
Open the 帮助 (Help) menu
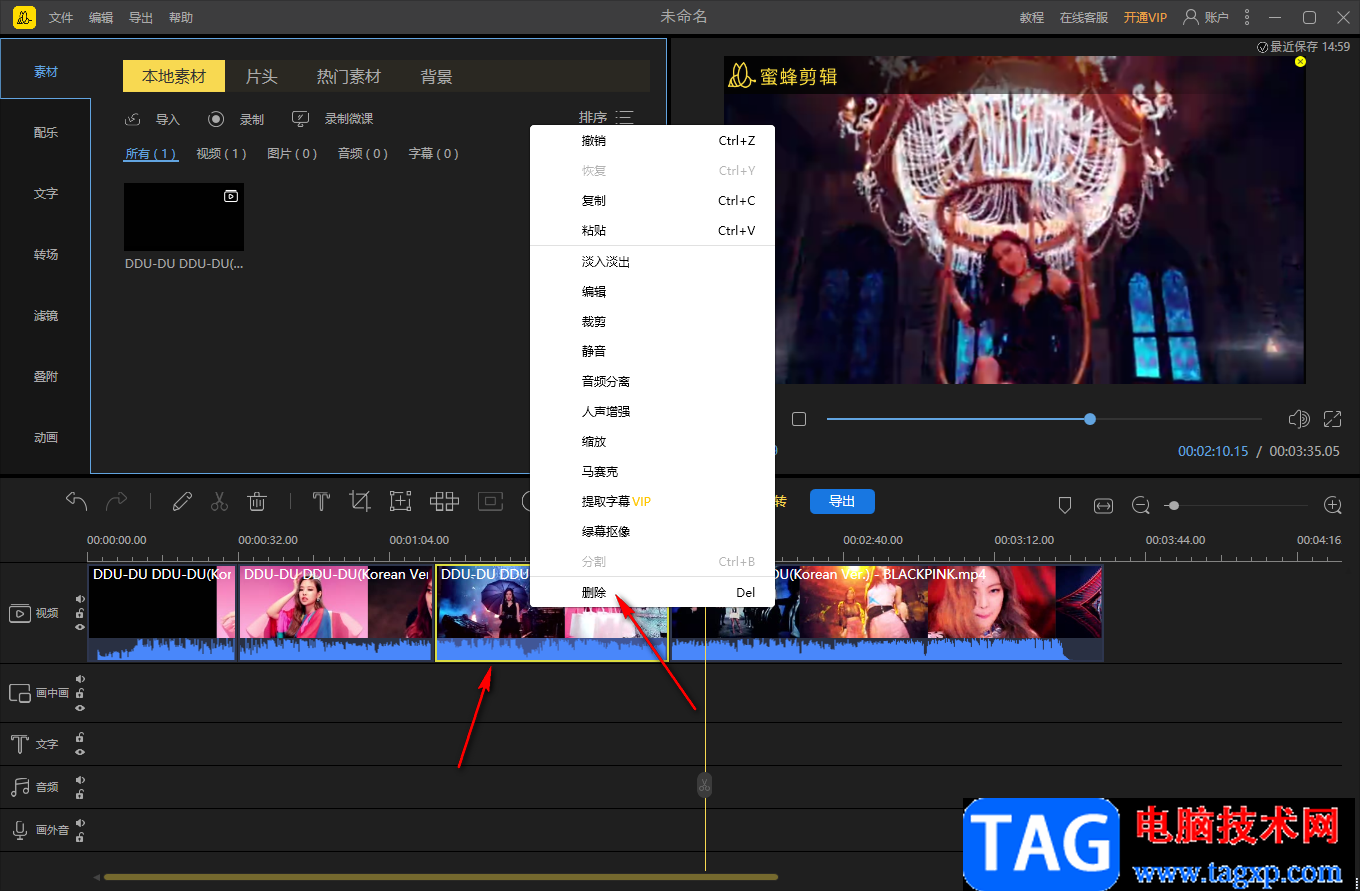pyautogui.click(x=181, y=18)
